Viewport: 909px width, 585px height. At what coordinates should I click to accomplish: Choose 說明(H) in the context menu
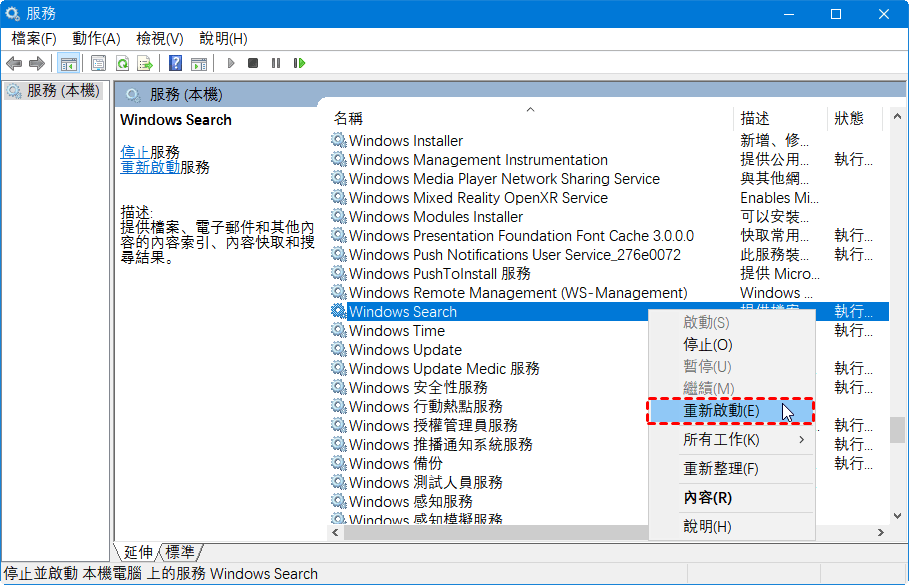(x=732, y=526)
